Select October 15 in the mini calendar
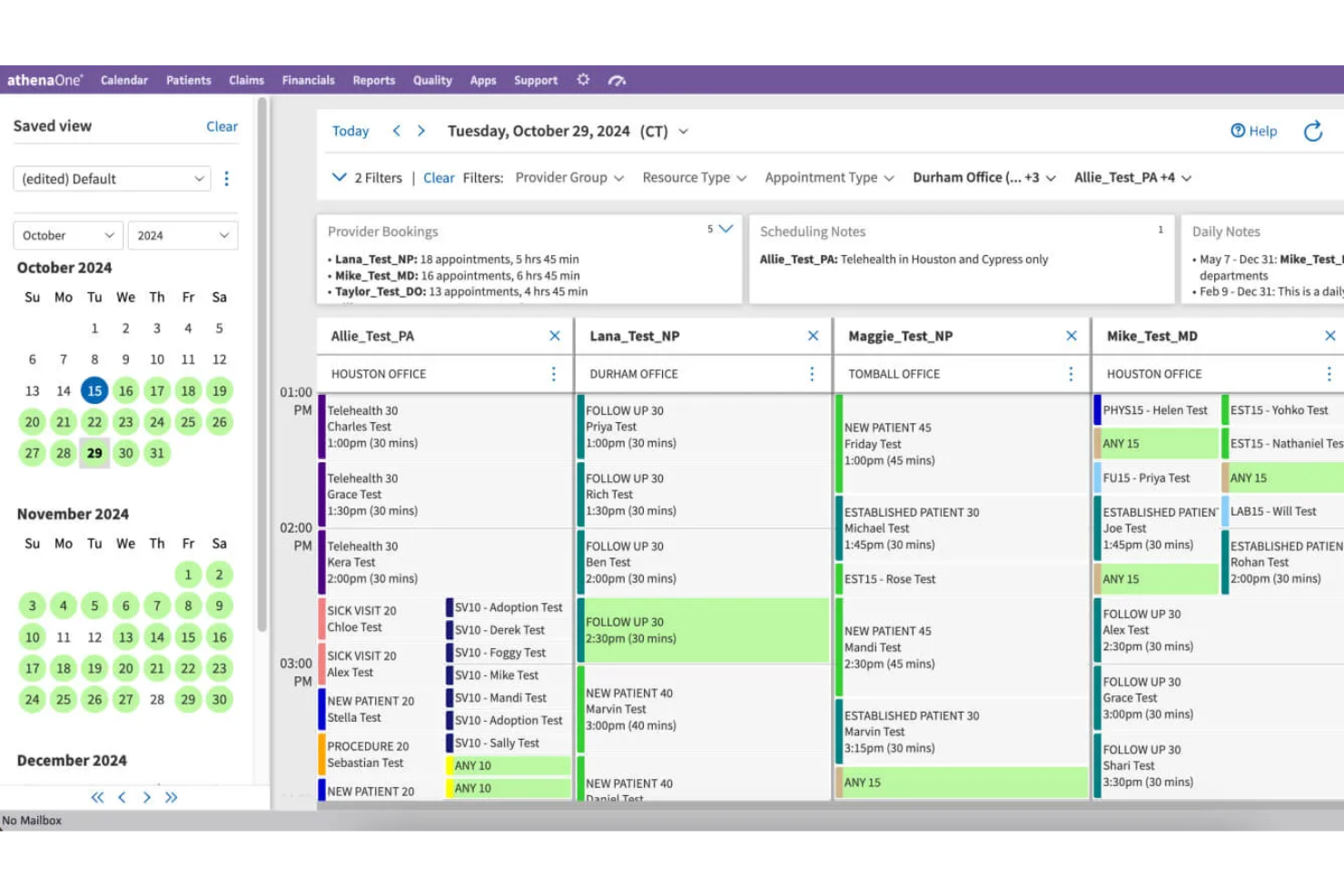The image size is (1344, 896). 94,390
